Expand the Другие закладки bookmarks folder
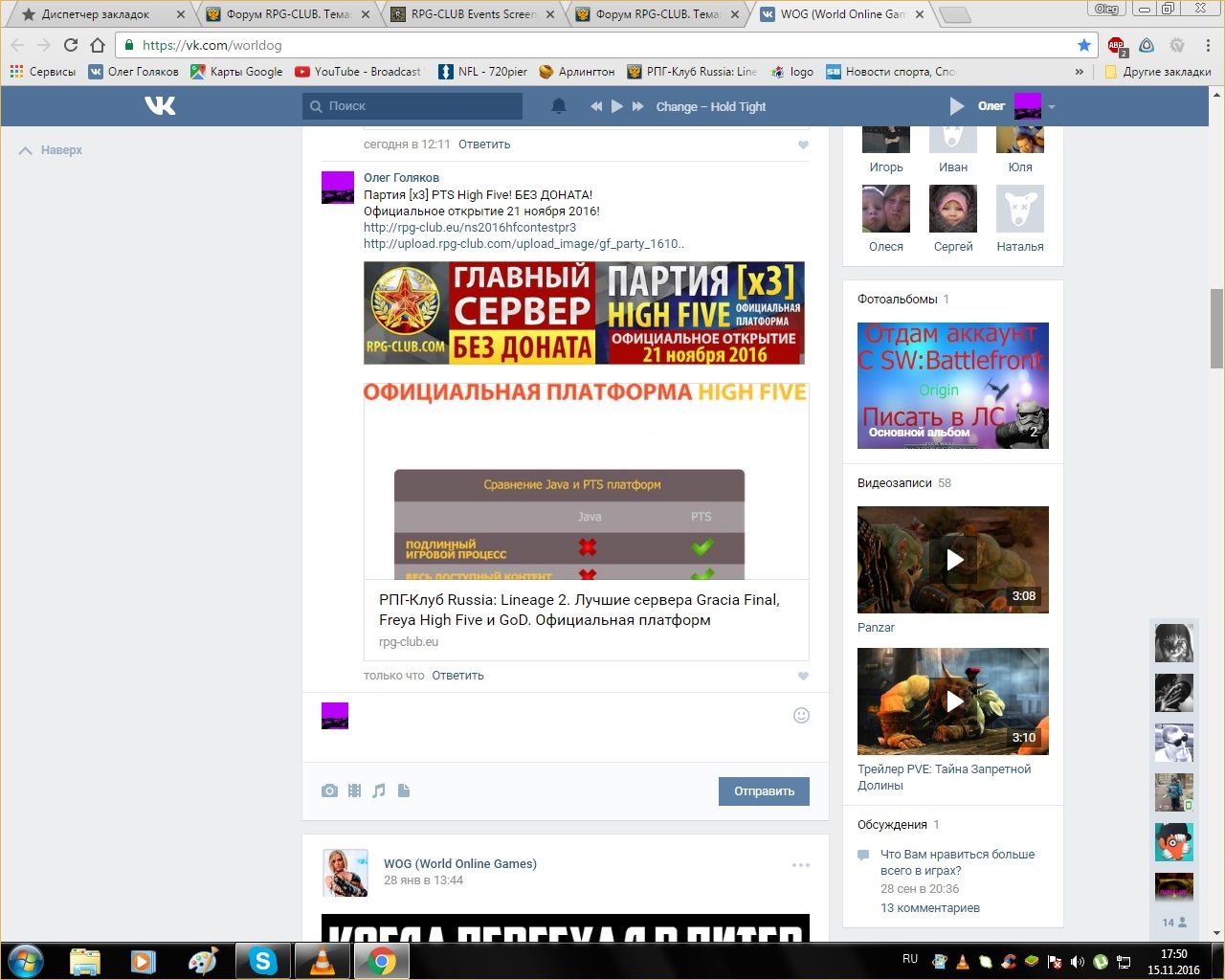 (1158, 72)
